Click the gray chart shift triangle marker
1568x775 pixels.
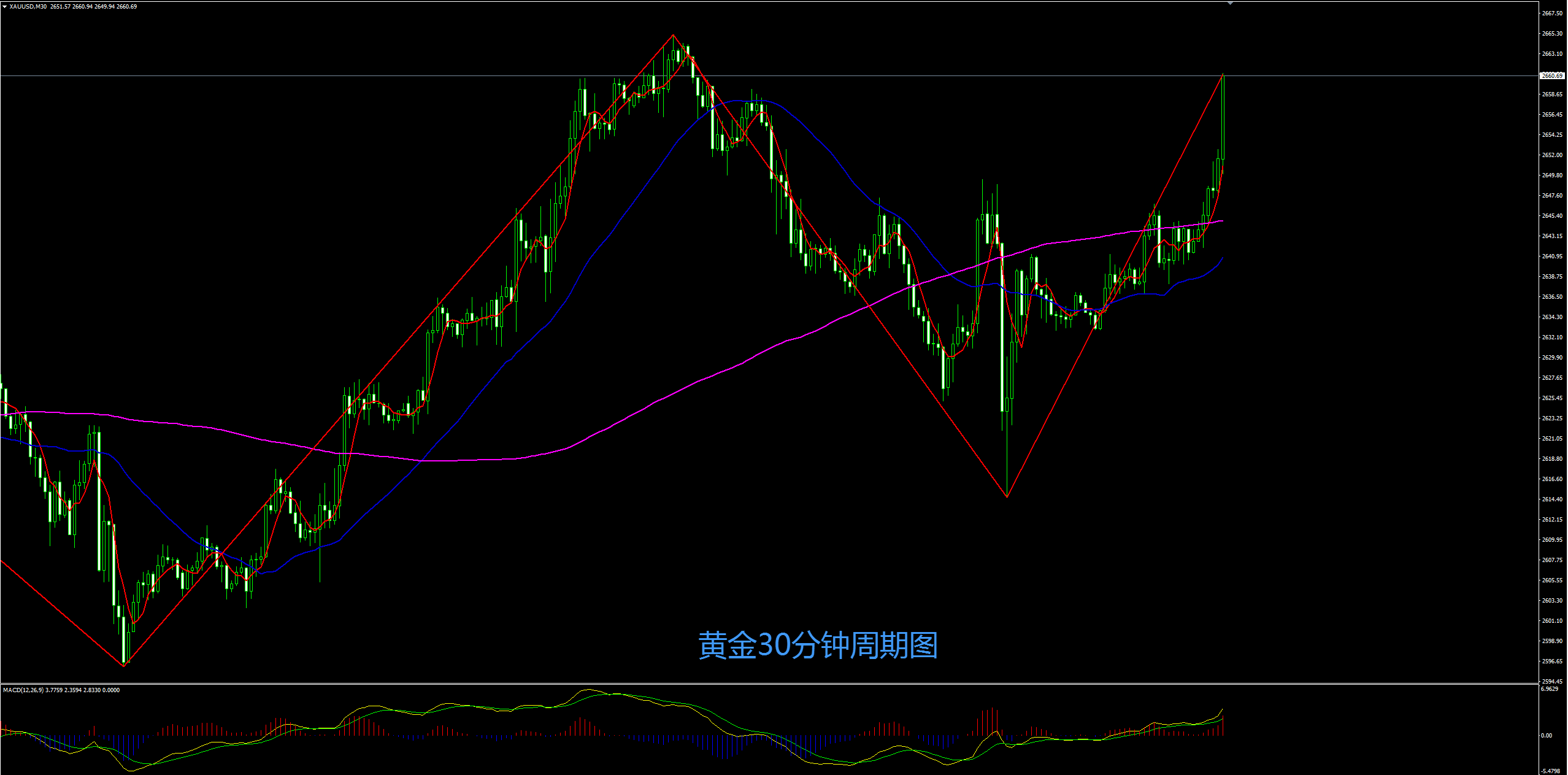(x=1230, y=4)
